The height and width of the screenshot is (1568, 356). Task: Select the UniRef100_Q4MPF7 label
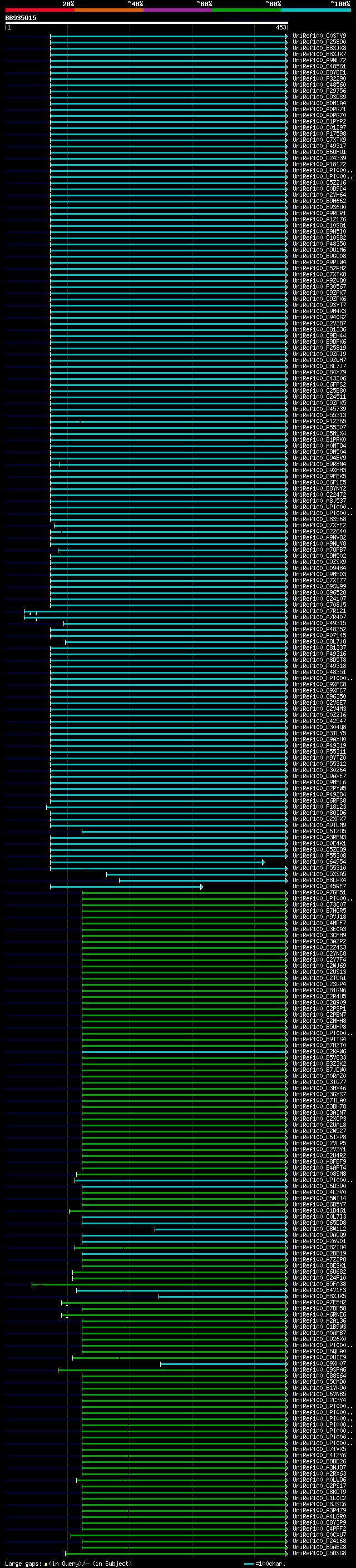319,923
